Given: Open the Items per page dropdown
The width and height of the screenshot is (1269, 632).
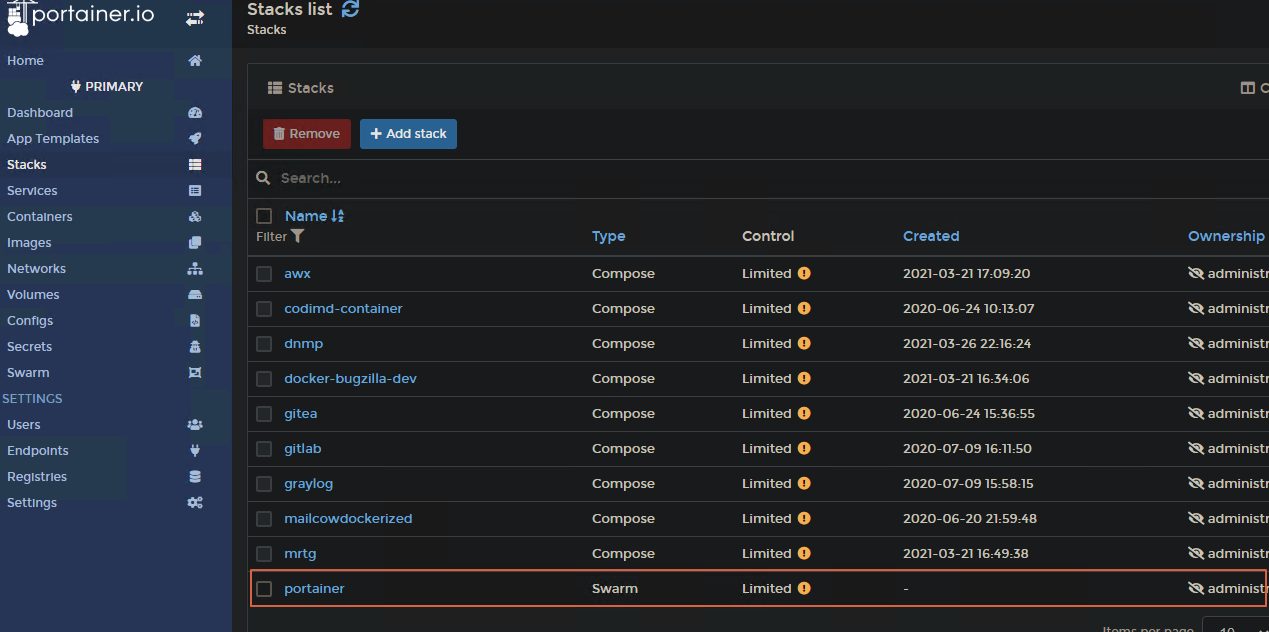Looking at the screenshot, I should point(1236,625).
